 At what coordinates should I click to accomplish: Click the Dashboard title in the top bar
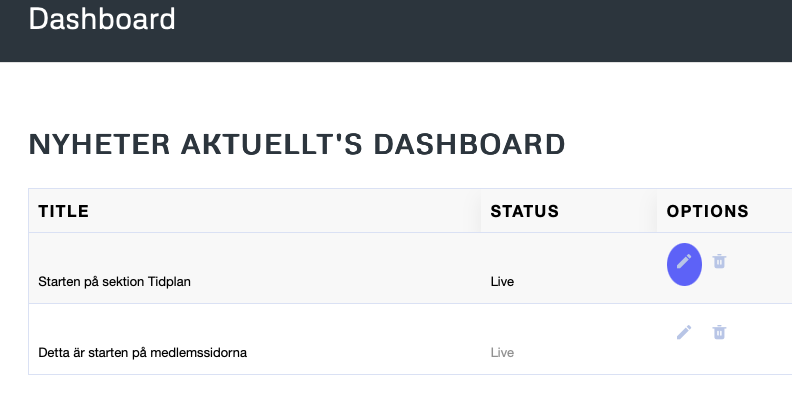[102, 18]
